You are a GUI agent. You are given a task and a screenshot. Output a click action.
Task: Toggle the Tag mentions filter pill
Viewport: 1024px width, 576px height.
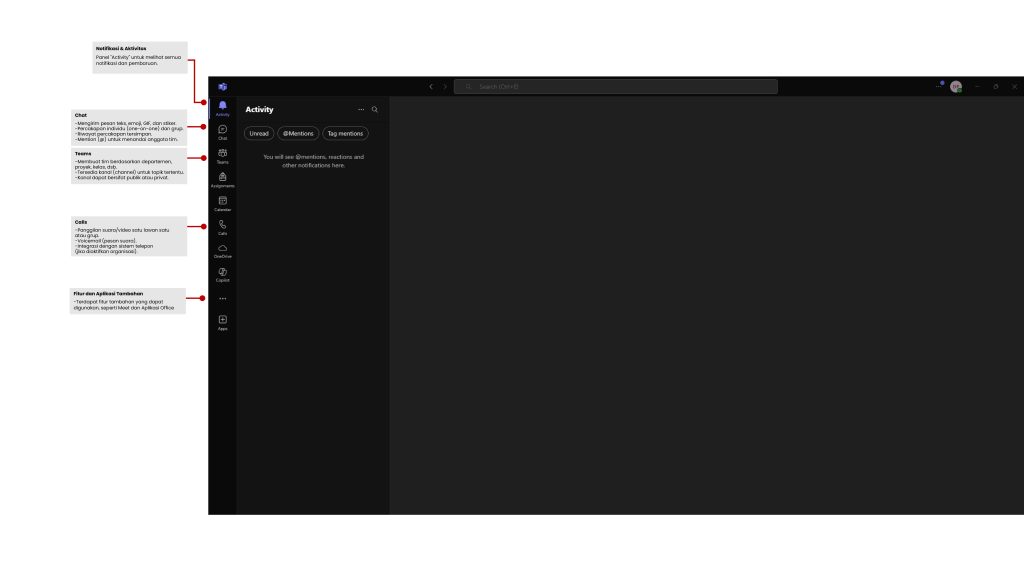tap(345, 133)
